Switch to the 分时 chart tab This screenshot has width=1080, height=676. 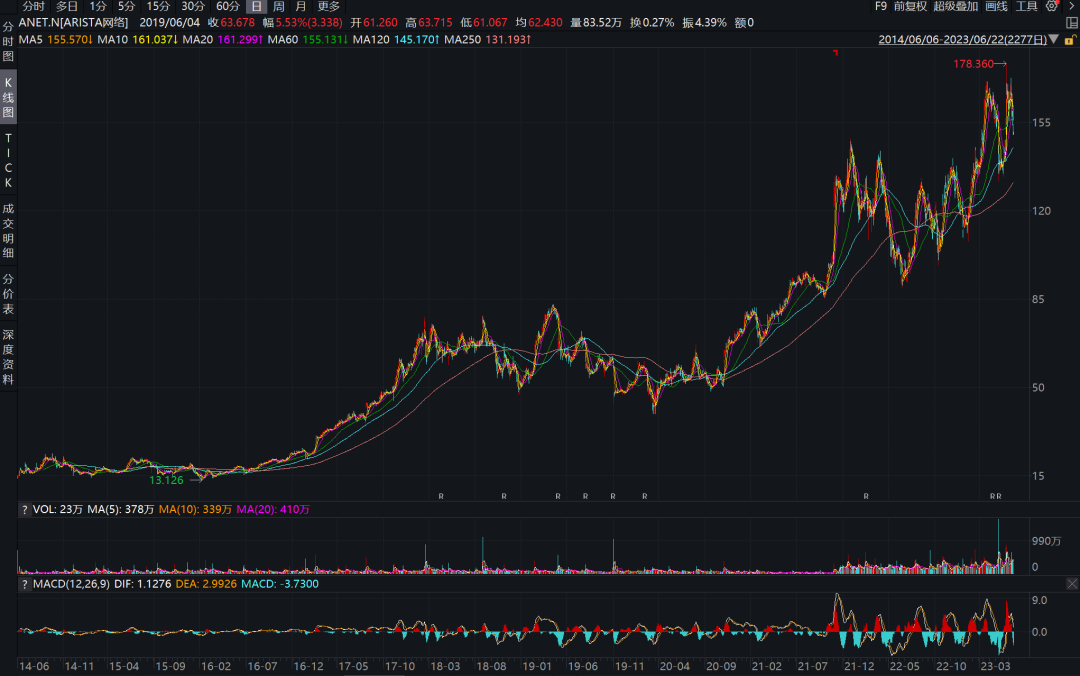pyautogui.click(x=33, y=6)
